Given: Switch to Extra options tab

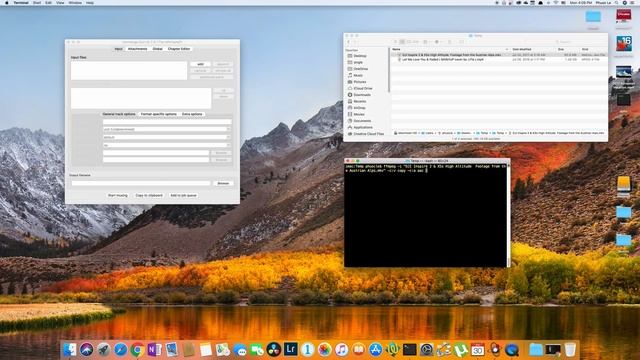Looking at the screenshot, I should (x=192, y=114).
